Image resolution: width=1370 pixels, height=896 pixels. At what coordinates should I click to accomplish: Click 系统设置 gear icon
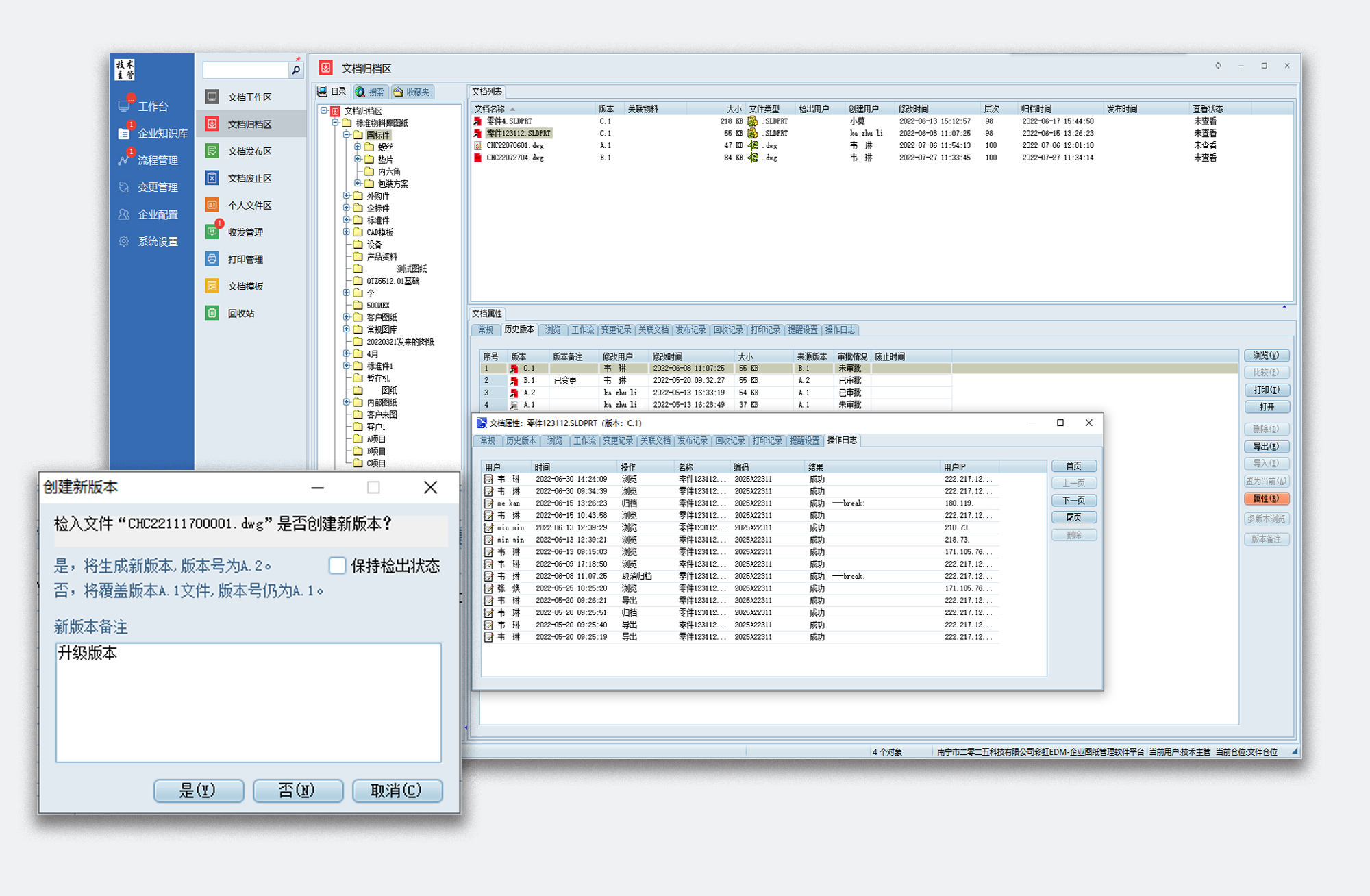pyautogui.click(x=124, y=241)
